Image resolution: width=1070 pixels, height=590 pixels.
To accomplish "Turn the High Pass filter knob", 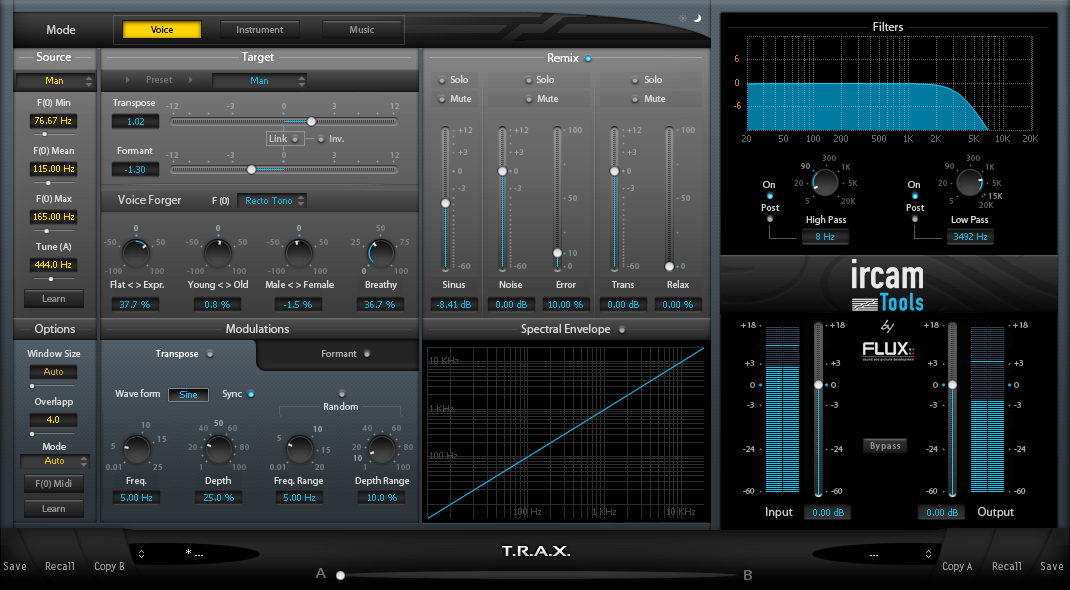I will point(824,183).
